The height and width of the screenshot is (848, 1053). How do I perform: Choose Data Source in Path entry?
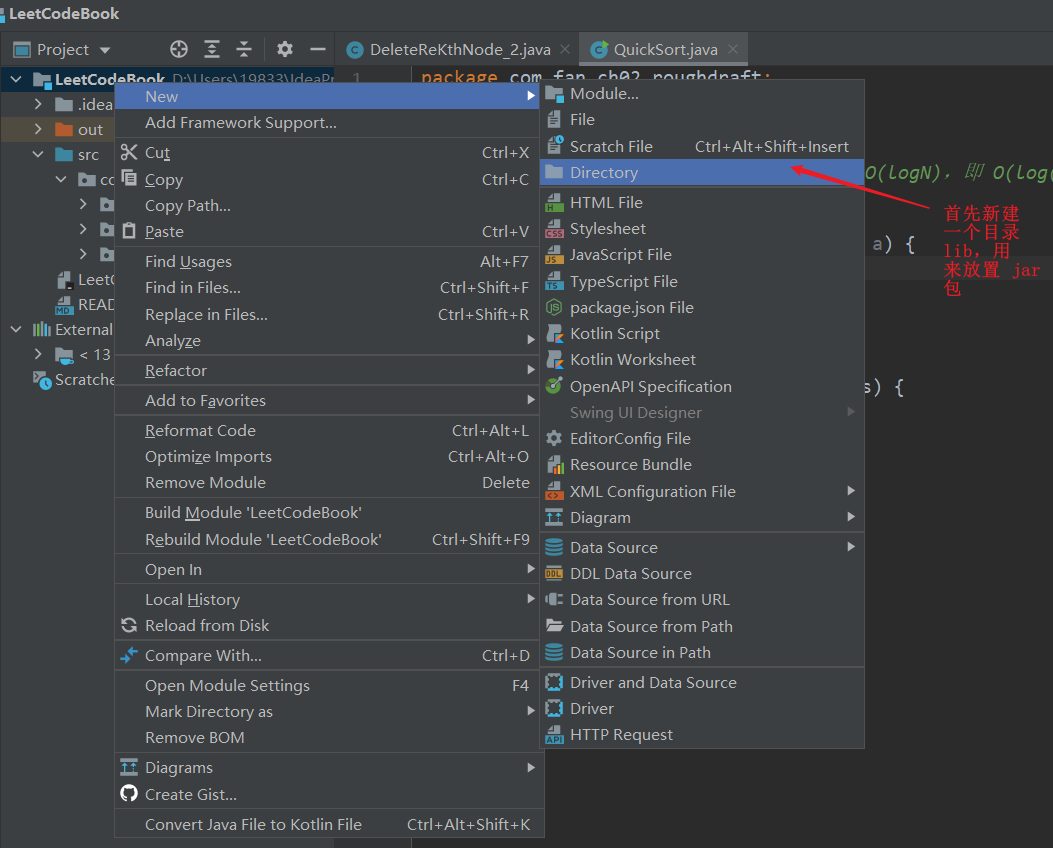pos(702,653)
